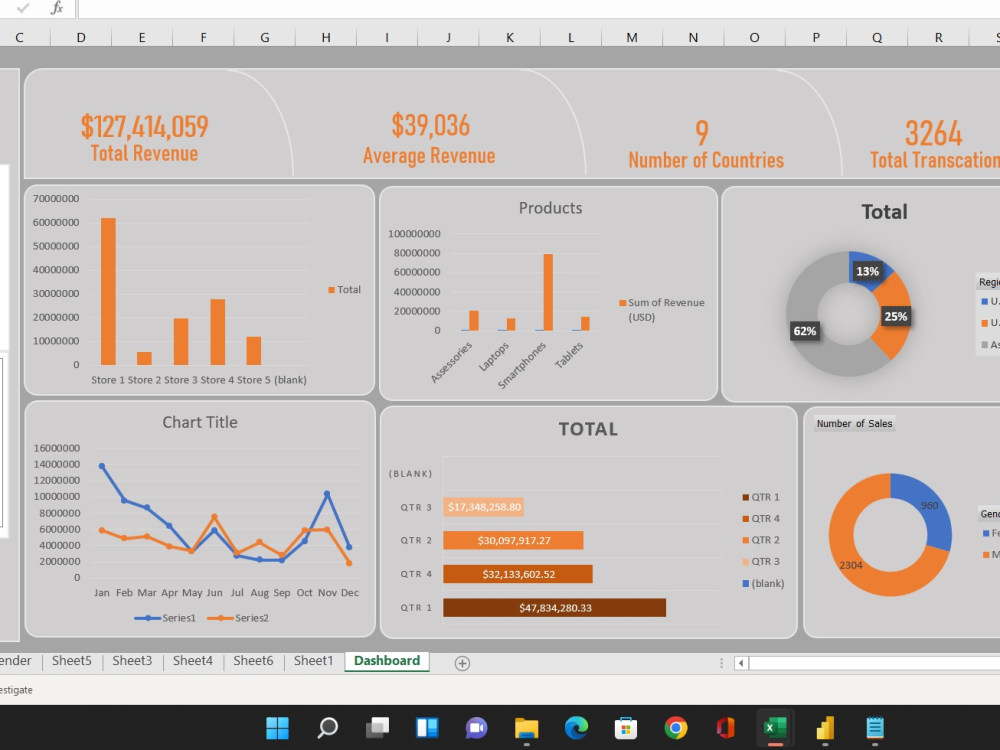Select column H header
This screenshot has height=750, width=1000.
pyautogui.click(x=326, y=38)
